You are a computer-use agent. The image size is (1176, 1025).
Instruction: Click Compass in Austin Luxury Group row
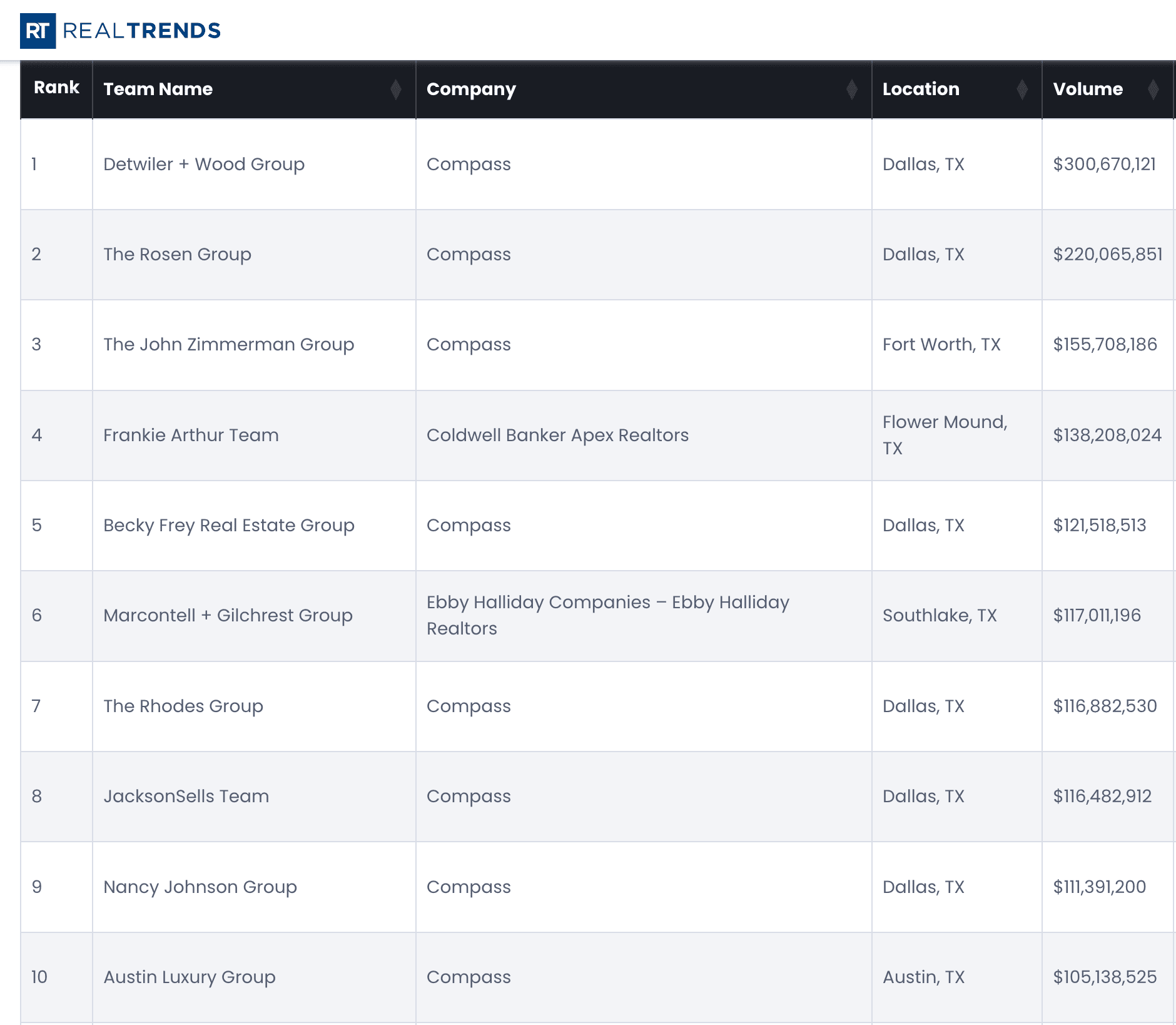pyautogui.click(x=469, y=977)
